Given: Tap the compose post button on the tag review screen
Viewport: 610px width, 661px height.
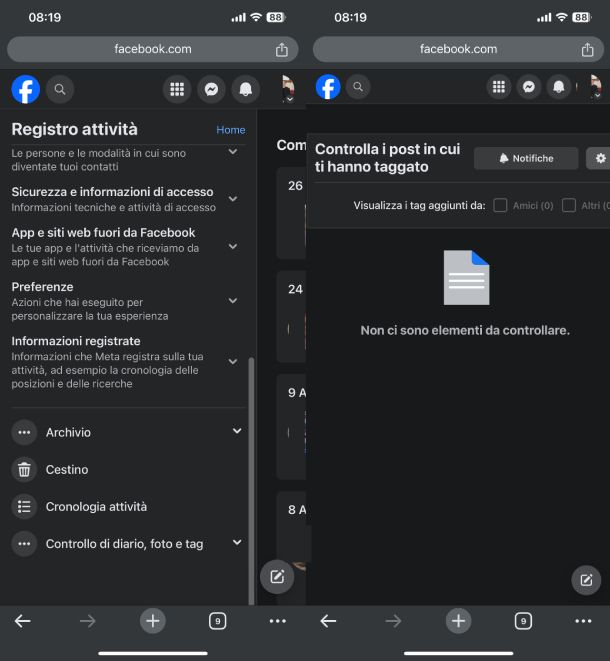Looking at the screenshot, I should point(586,580).
